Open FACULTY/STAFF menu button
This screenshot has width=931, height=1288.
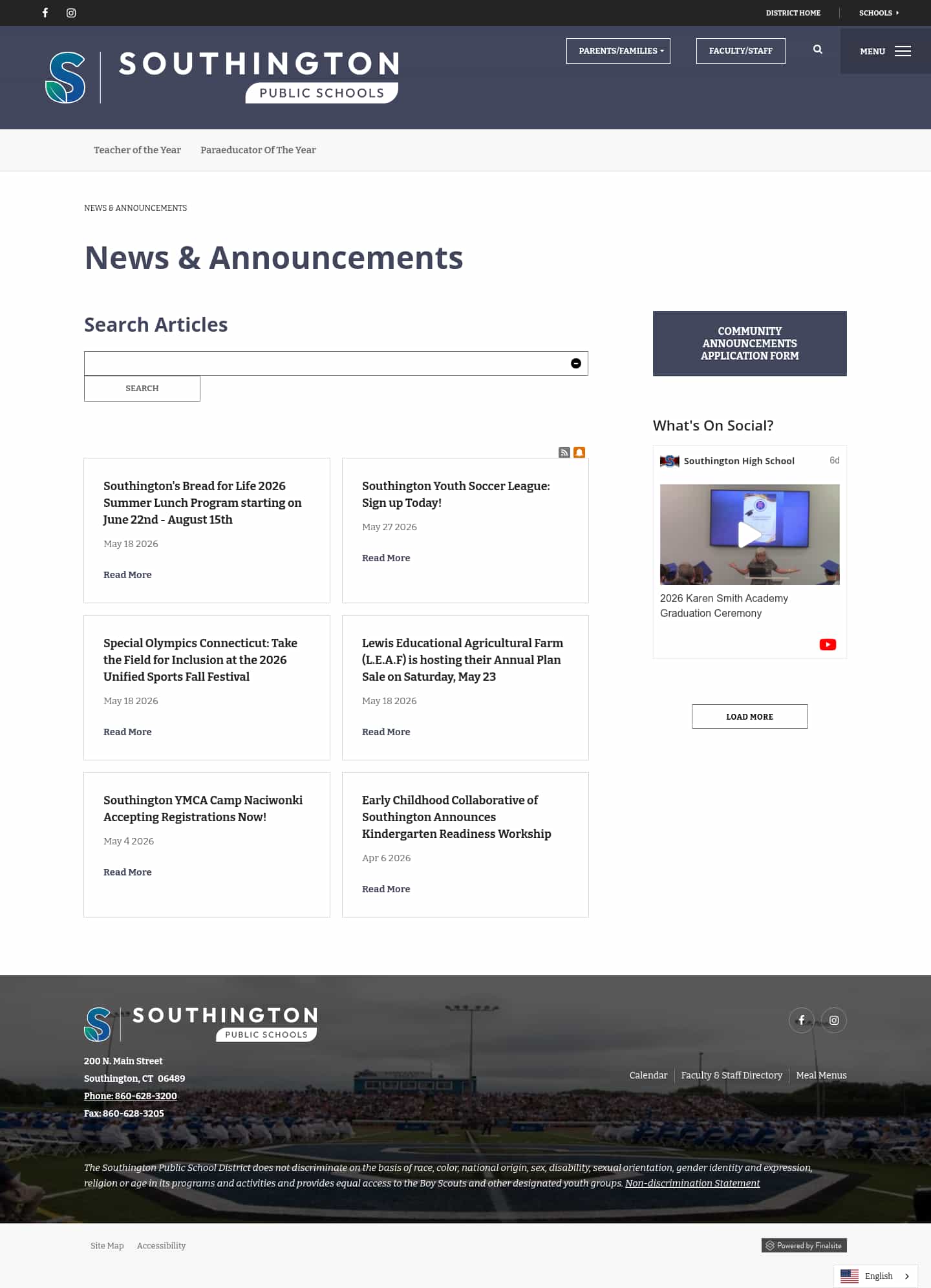741,51
